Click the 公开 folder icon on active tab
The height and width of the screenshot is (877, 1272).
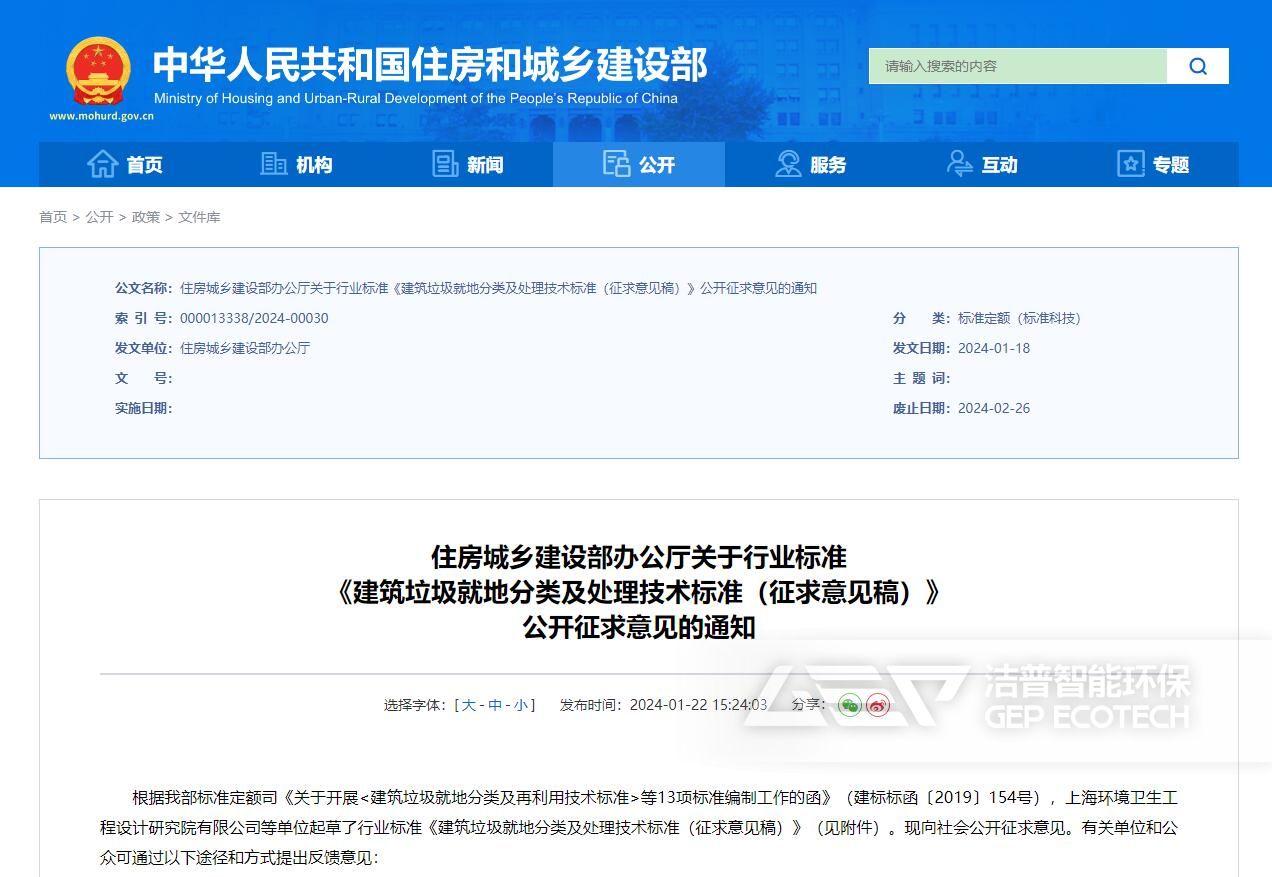[618, 163]
